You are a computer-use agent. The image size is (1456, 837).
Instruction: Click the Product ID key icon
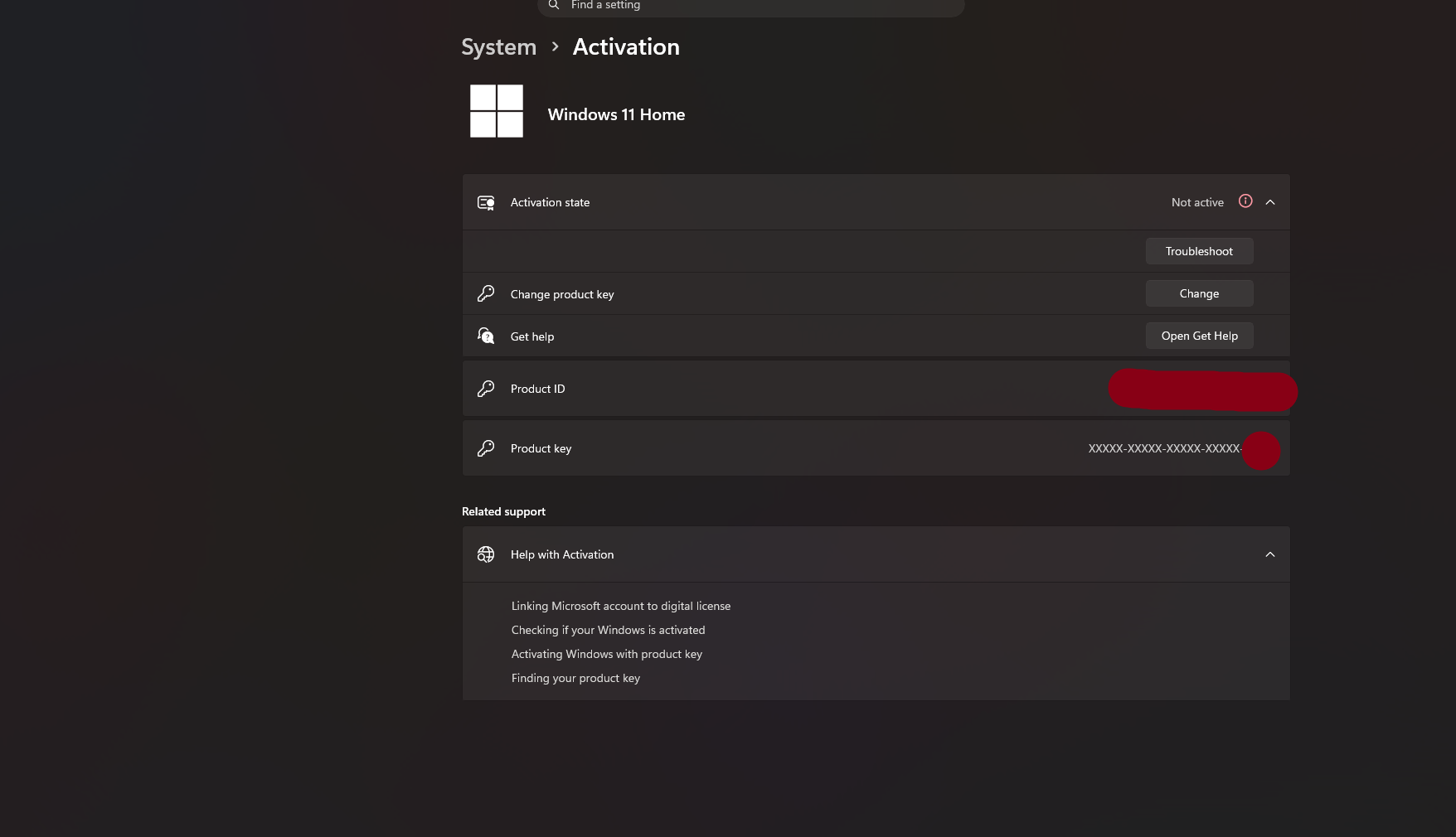[486, 388]
